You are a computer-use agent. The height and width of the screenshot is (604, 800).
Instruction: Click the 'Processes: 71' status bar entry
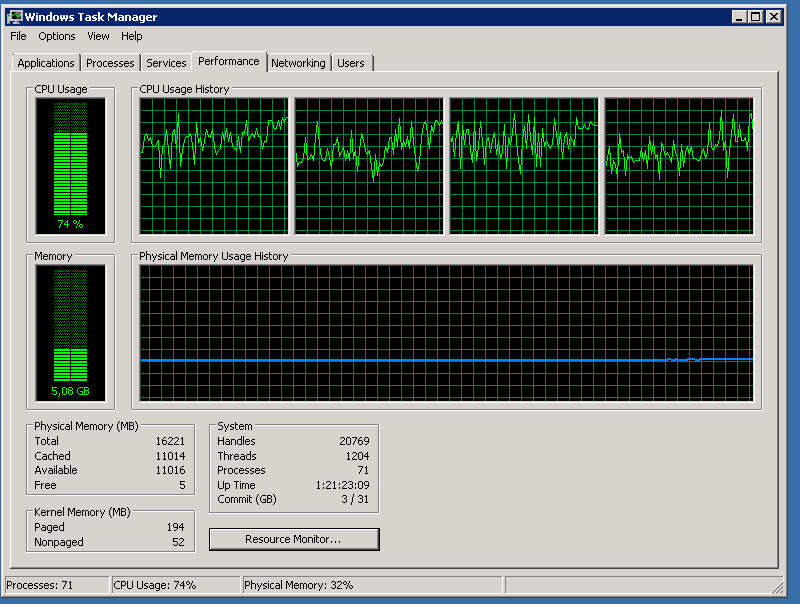pyautogui.click(x=57, y=585)
